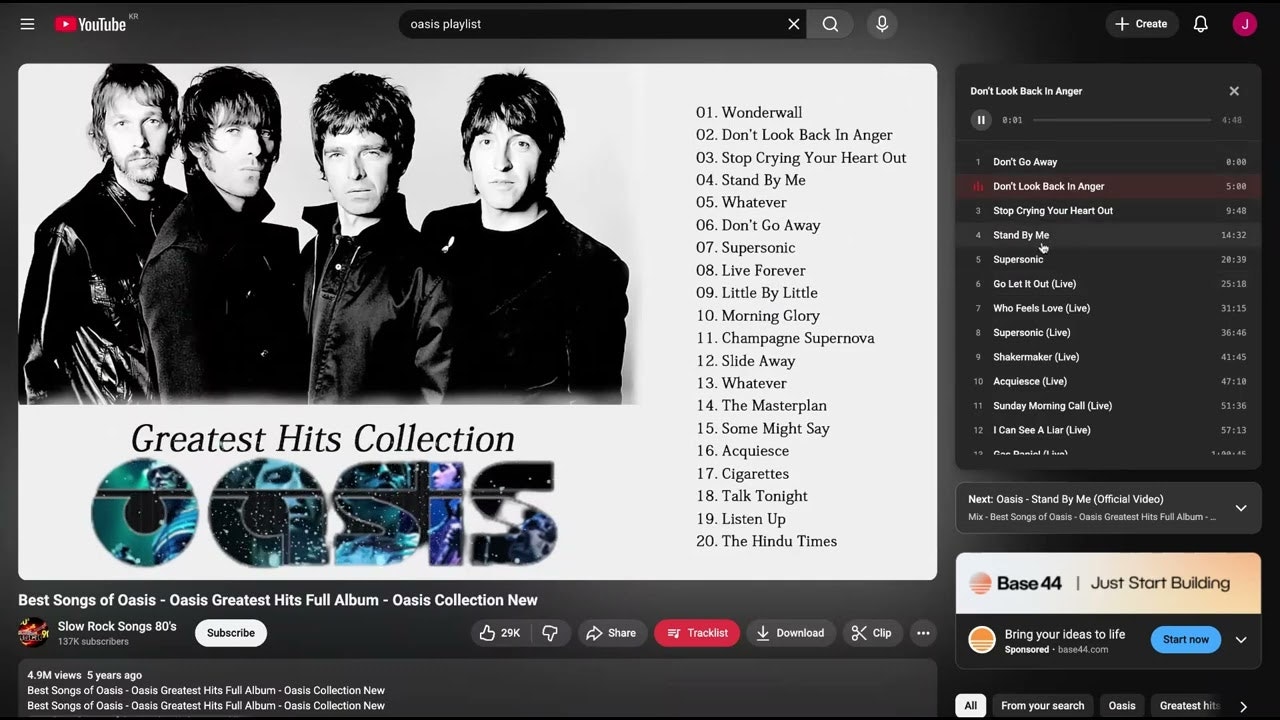This screenshot has width=1280, height=720.
Task: Play track Don't Go Away
Action: (x=1108, y=162)
